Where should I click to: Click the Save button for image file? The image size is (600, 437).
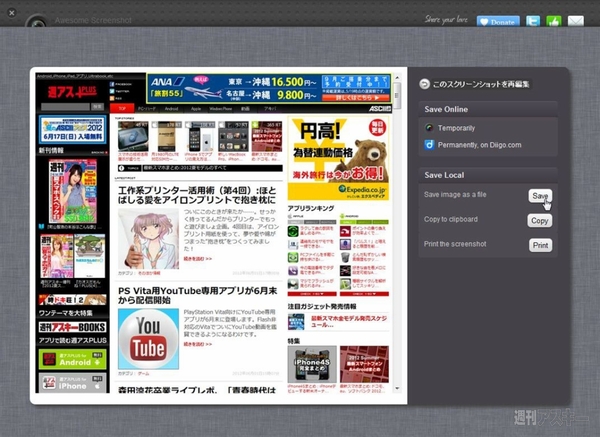pos(540,196)
